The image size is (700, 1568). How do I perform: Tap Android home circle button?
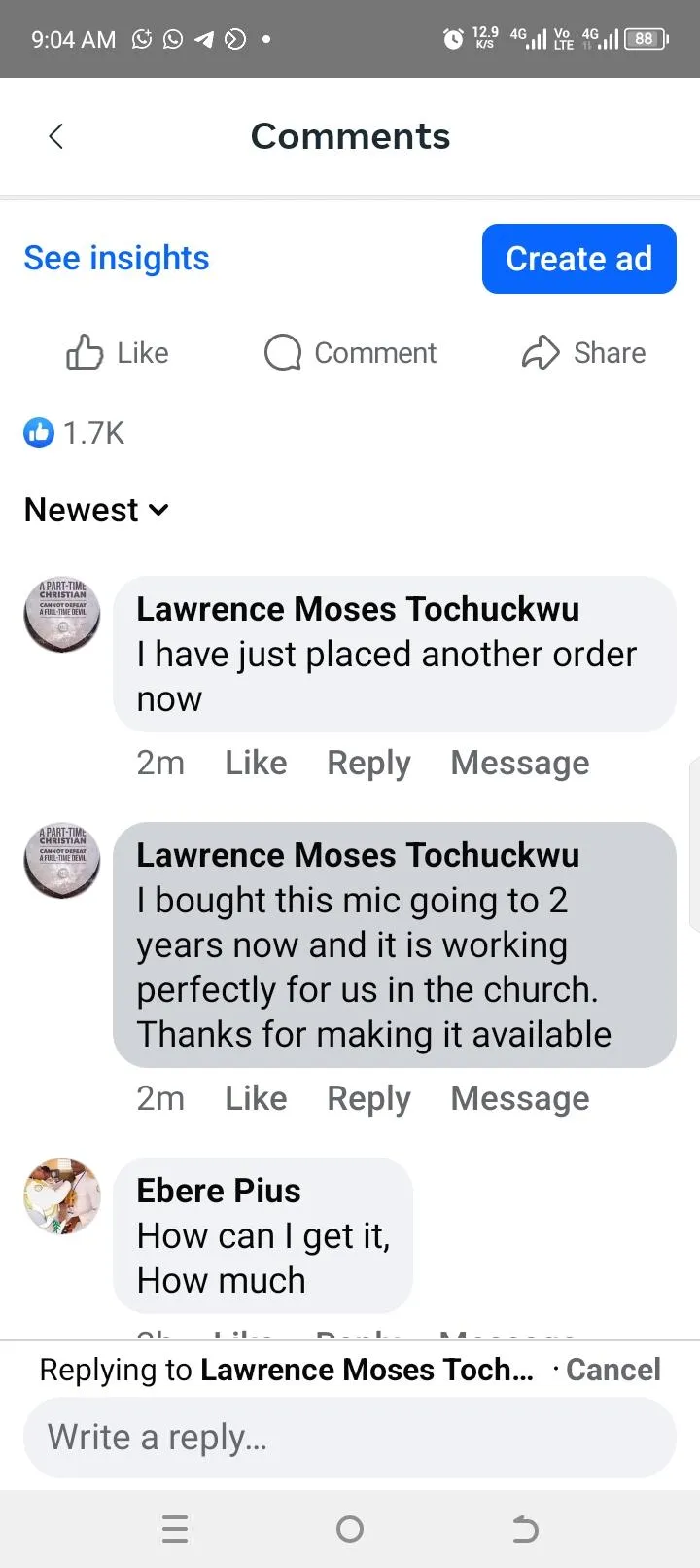tap(350, 1529)
